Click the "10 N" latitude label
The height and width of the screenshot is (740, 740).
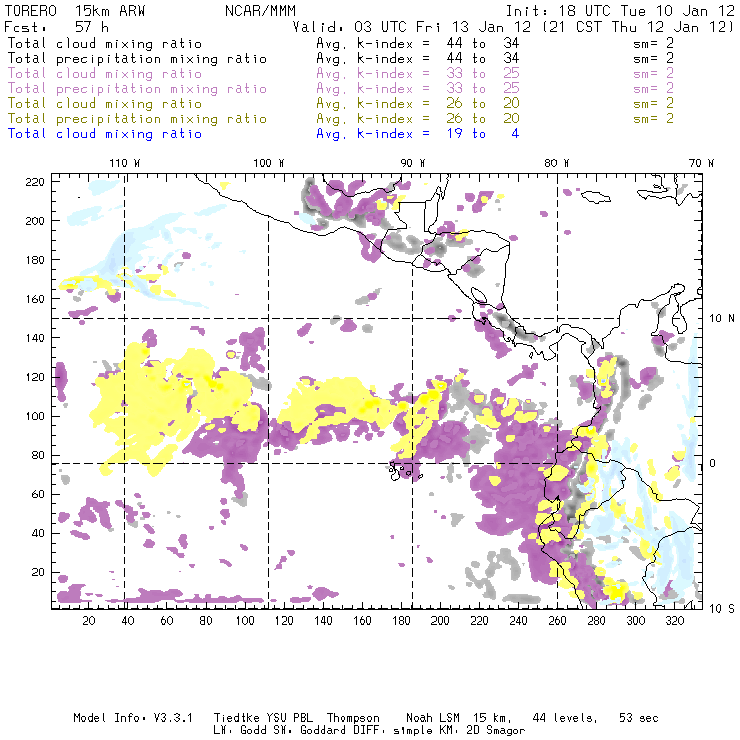click(x=722, y=319)
